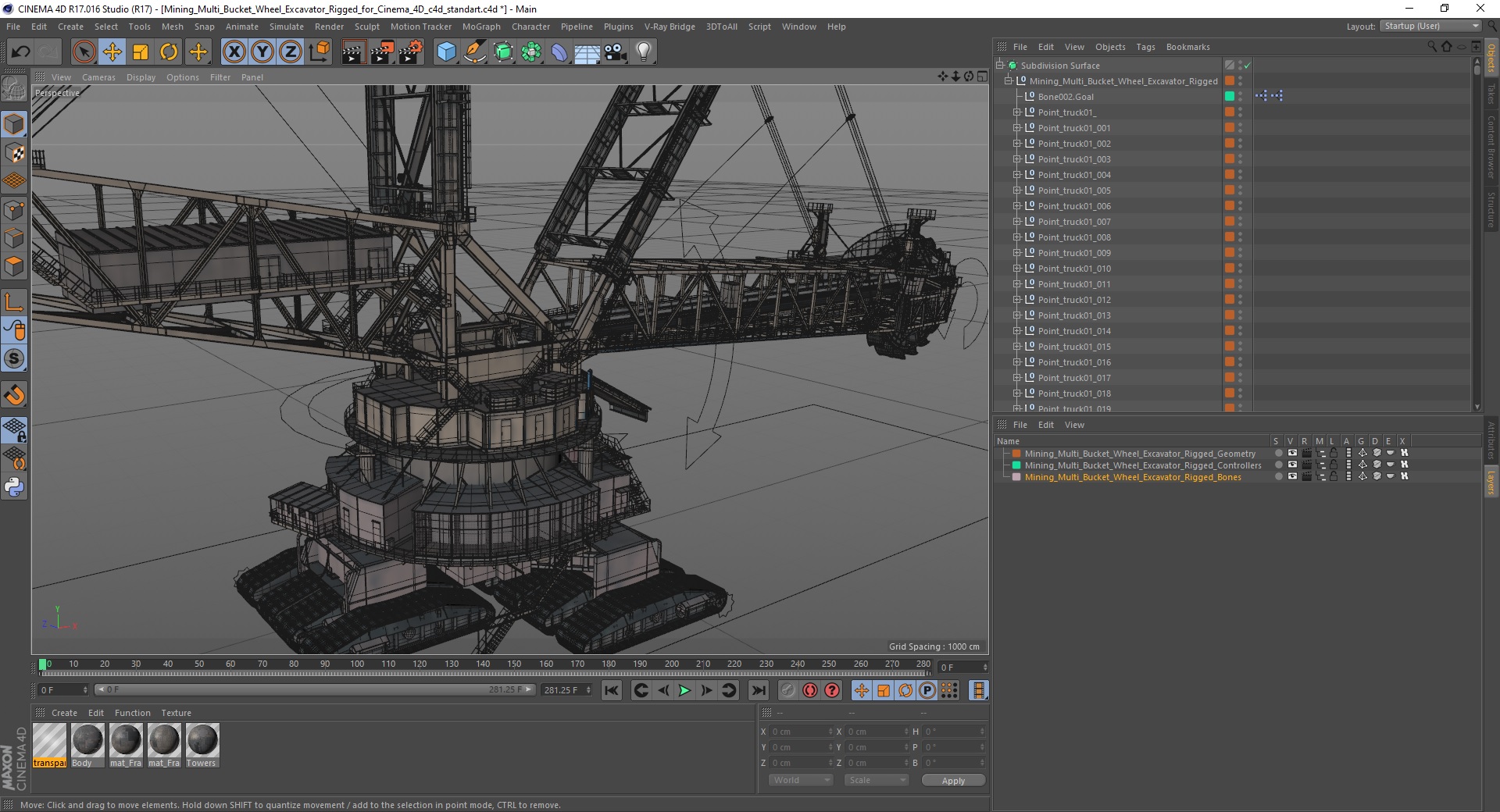Go to start of animation
The width and height of the screenshot is (1500, 812).
point(612,690)
